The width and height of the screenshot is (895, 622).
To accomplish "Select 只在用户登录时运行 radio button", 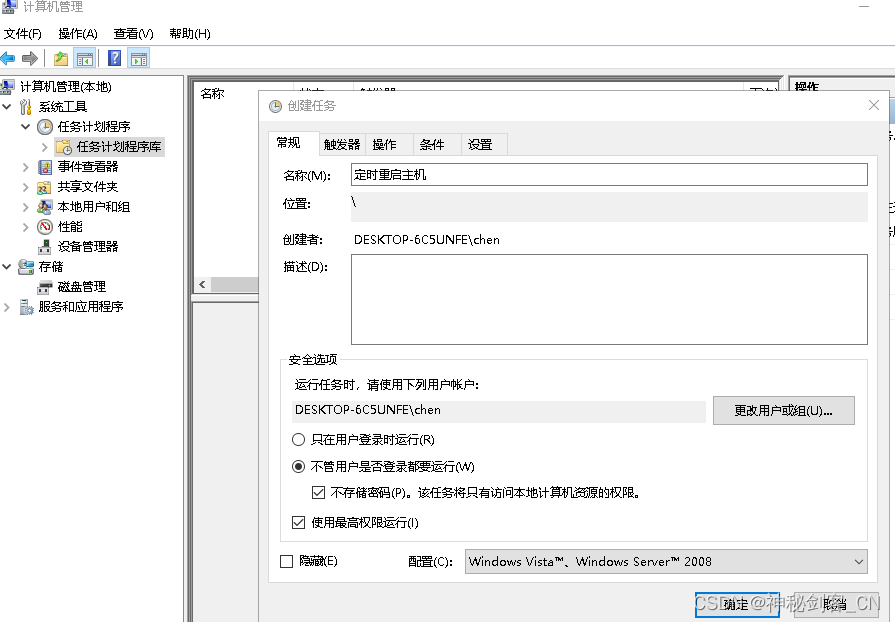I will pos(299,439).
